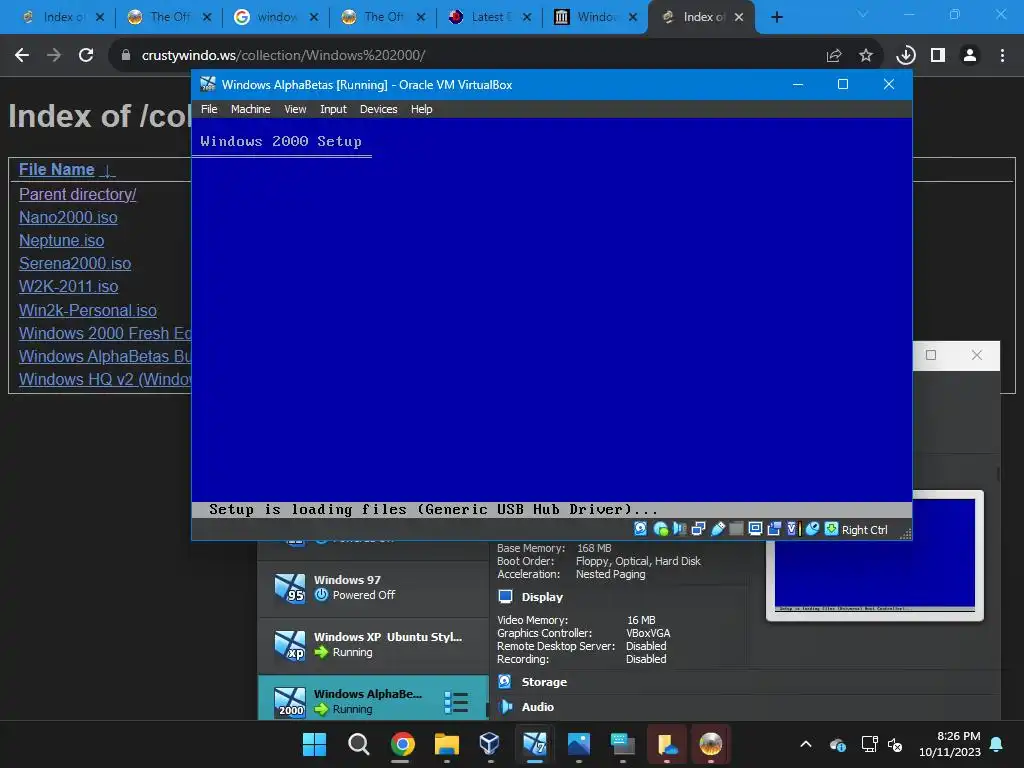1024x768 pixels.
Task: Click the audio status icon in VM bar
Action: [x=679, y=529]
